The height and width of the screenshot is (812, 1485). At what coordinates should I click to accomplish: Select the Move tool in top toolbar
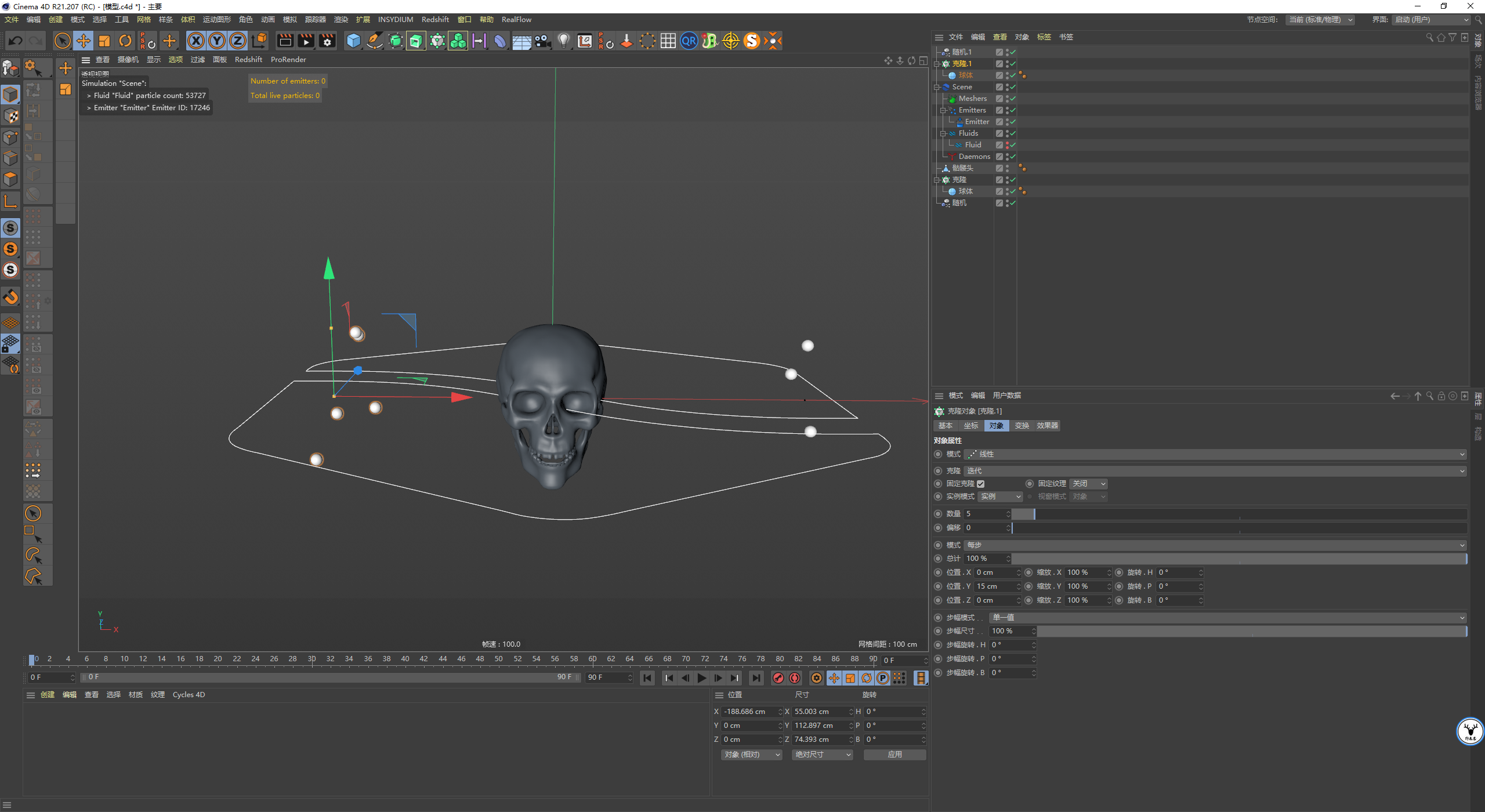click(x=84, y=41)
